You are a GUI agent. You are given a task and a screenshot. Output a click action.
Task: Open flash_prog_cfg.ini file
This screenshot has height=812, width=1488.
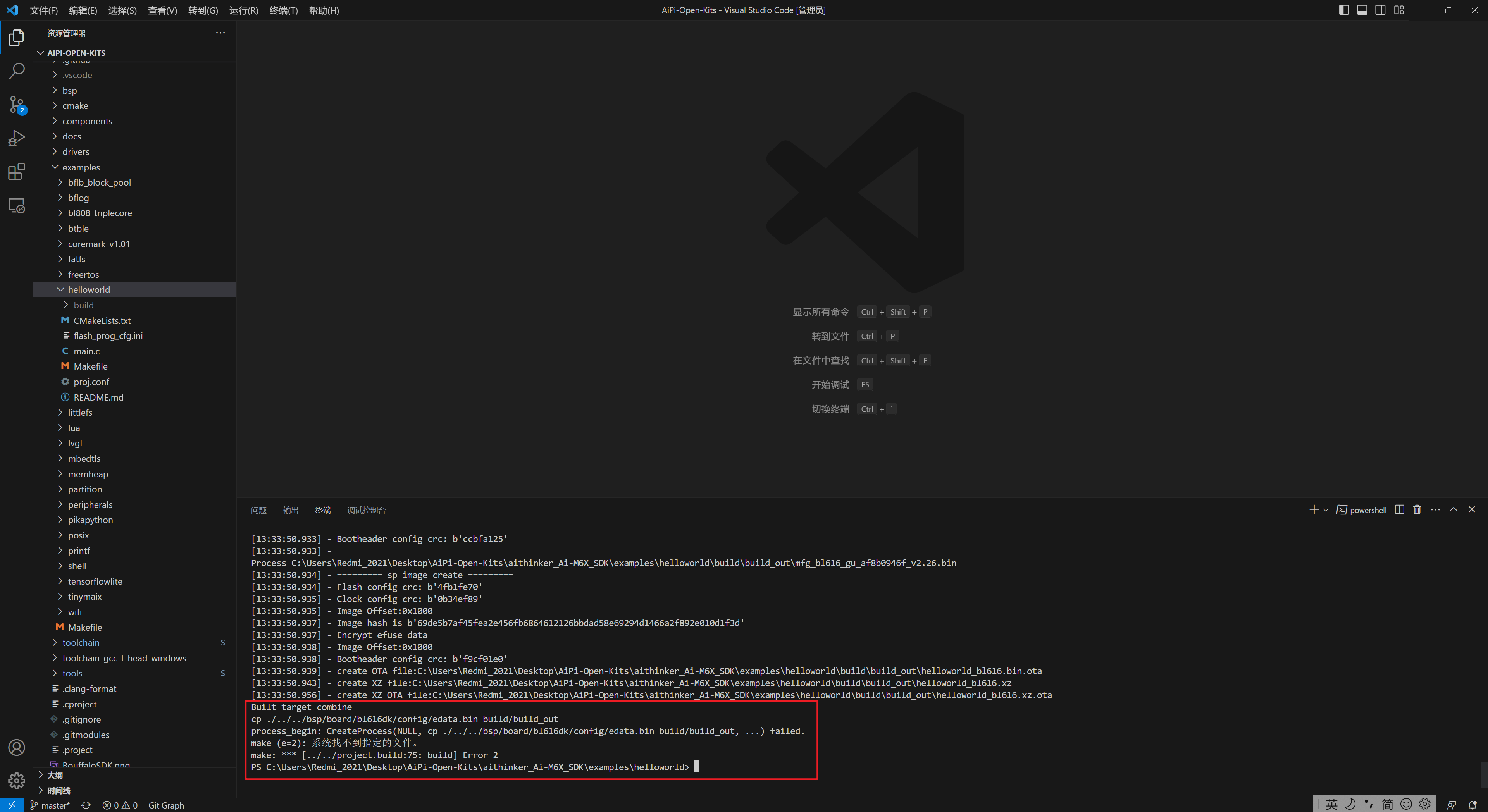[134, 335]
